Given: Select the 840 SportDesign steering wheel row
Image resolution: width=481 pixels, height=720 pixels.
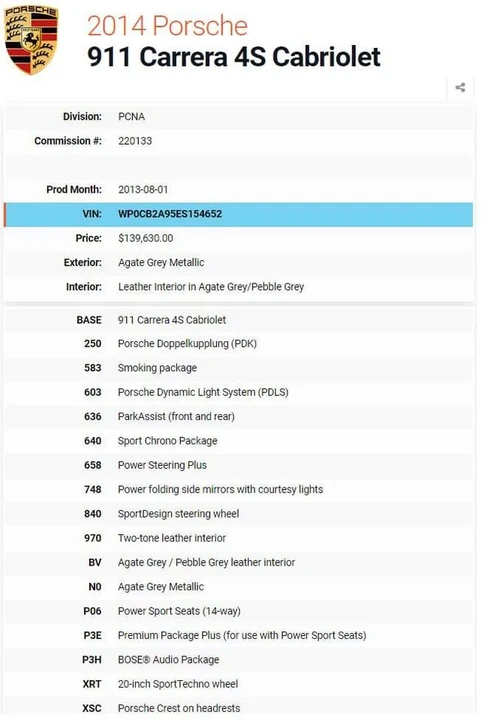Looking at the screenshot, I should [239, 514].
